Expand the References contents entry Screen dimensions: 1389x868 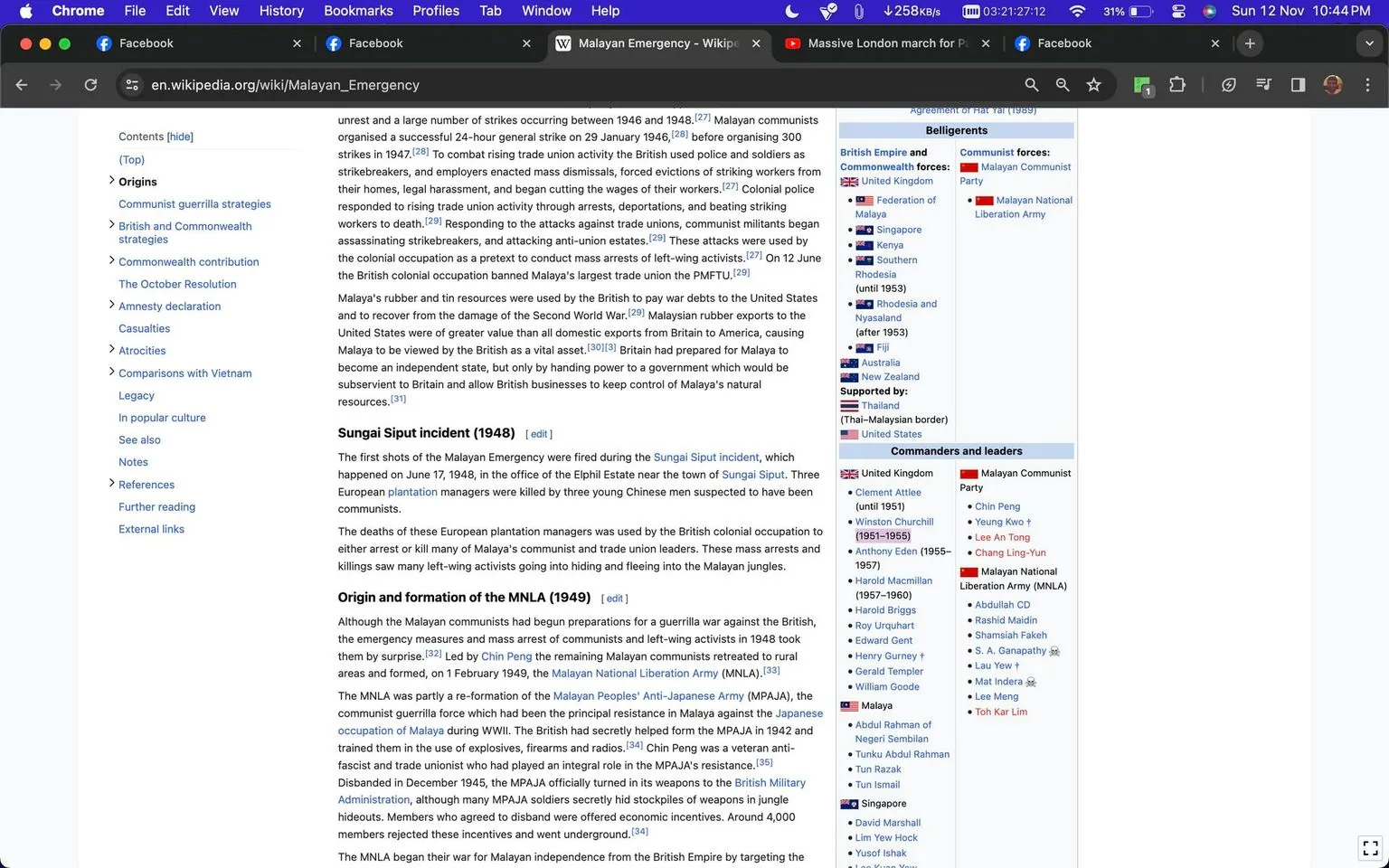click(110, 483)
